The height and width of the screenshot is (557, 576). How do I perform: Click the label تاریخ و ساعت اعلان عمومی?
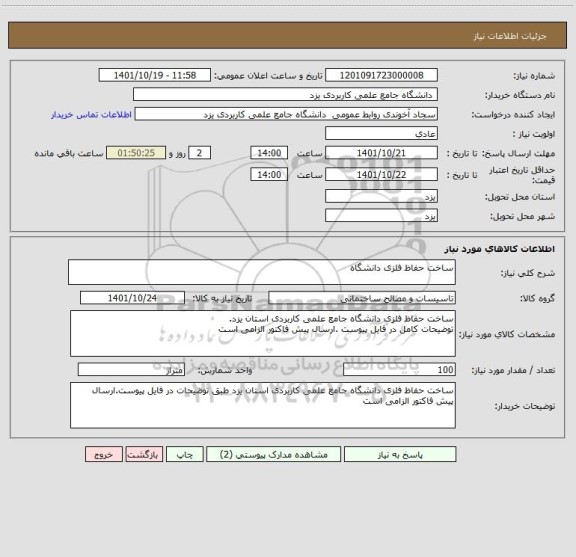point(269,76)
